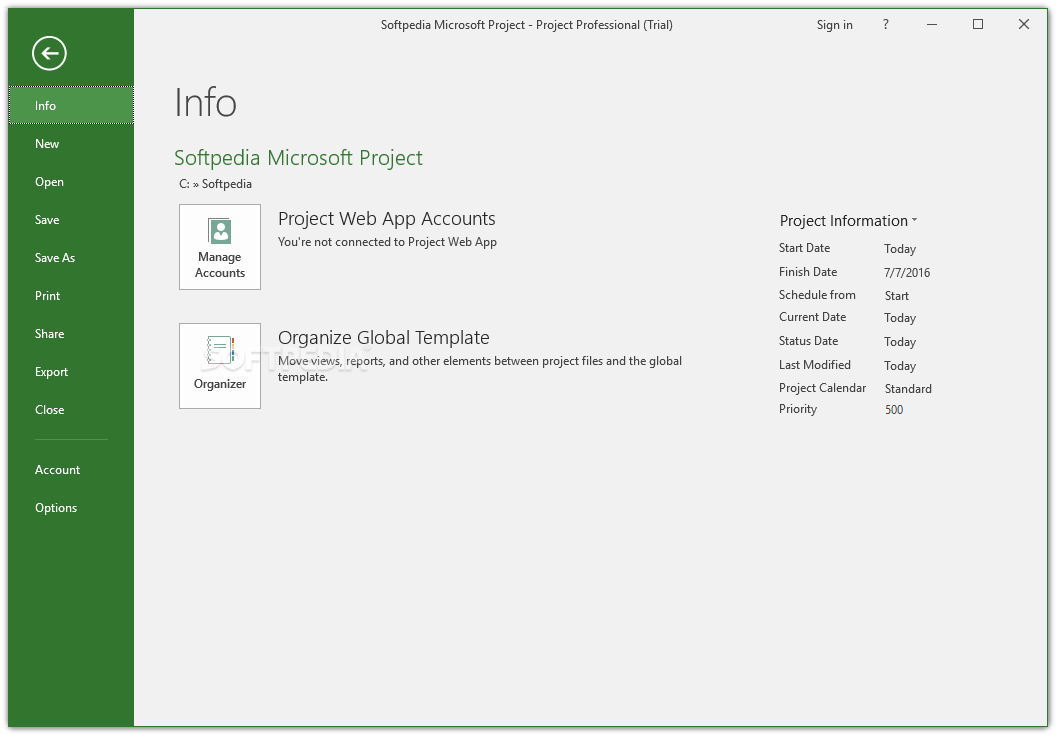The image size is (1056, 735).
Task: Click the Manage Accounts person icon button
Action: click(220, 247)
